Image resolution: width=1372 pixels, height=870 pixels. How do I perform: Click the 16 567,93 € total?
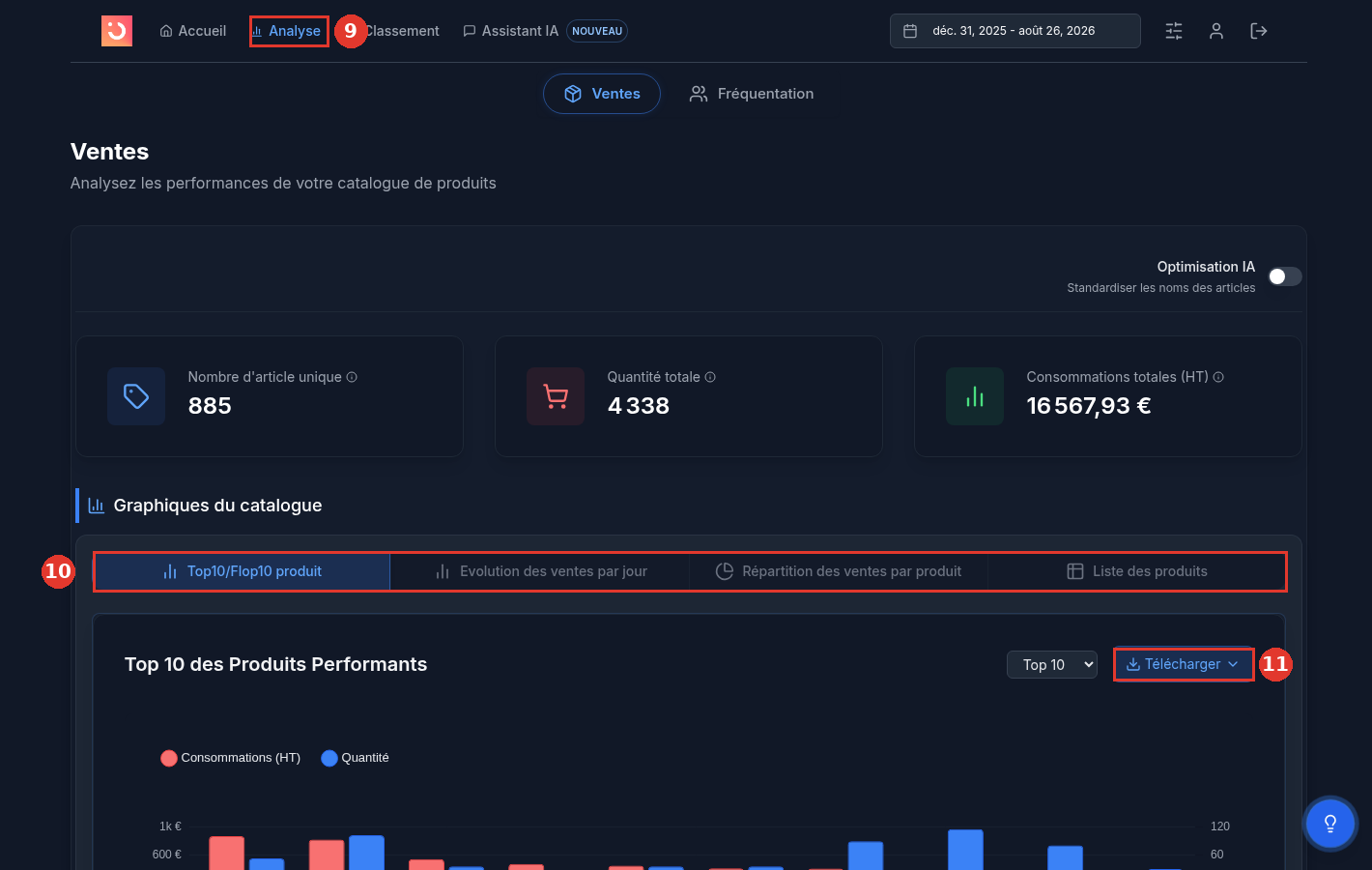tap(1089, 406)
